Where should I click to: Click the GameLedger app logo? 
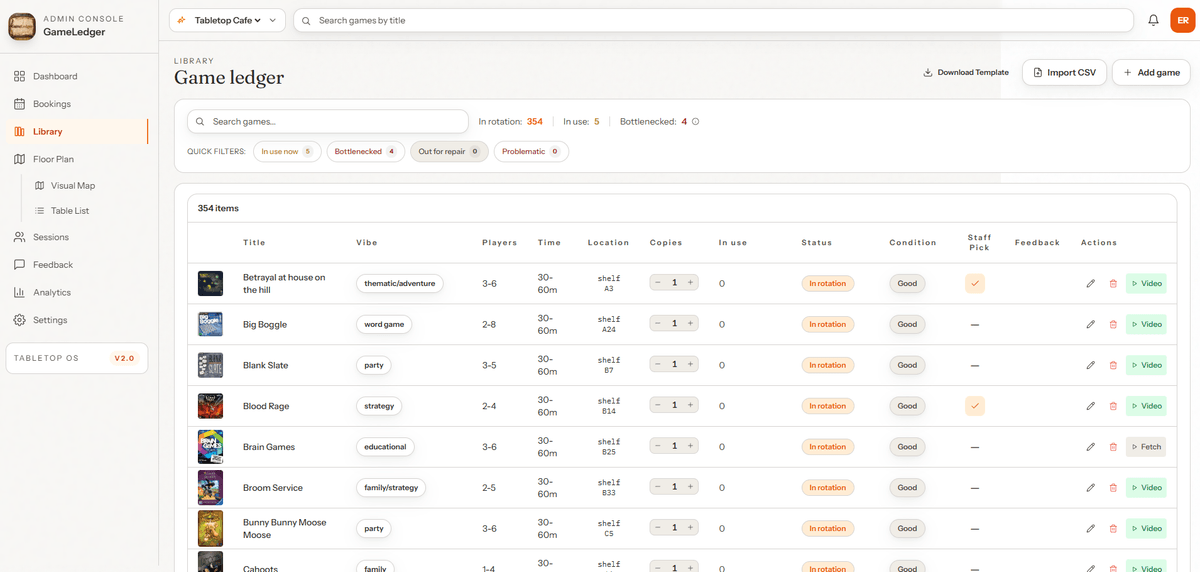(x=22, y=26)
